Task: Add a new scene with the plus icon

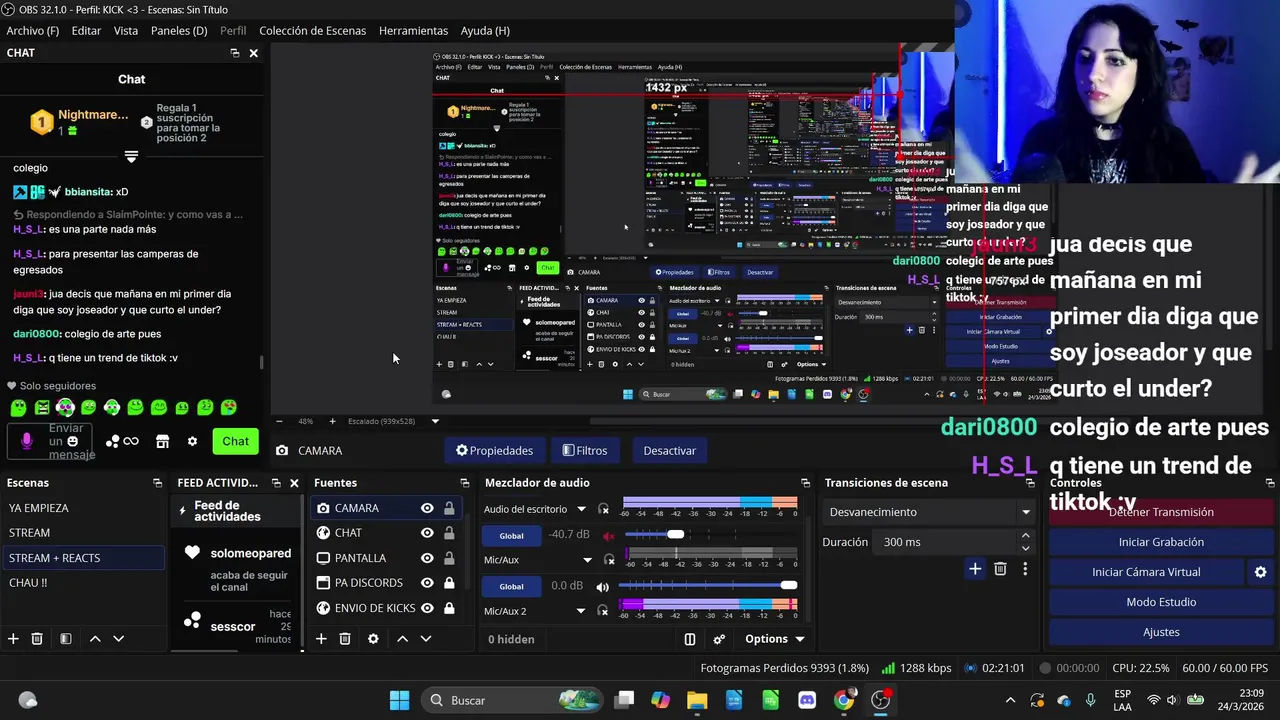Action: 13,638
